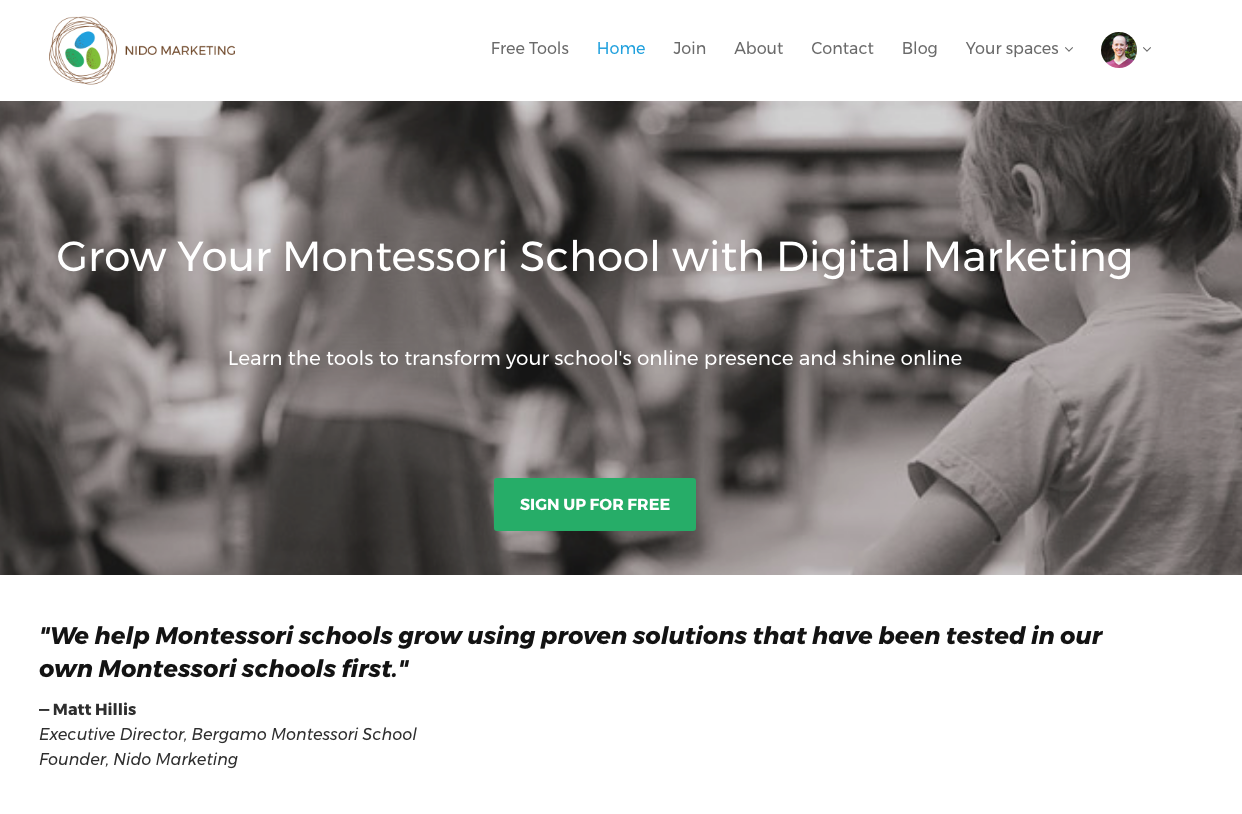Viewport: 1242px width, 814px height.
Task: Click the SIGN UP FOR FREE button
Action: (595, 505)
